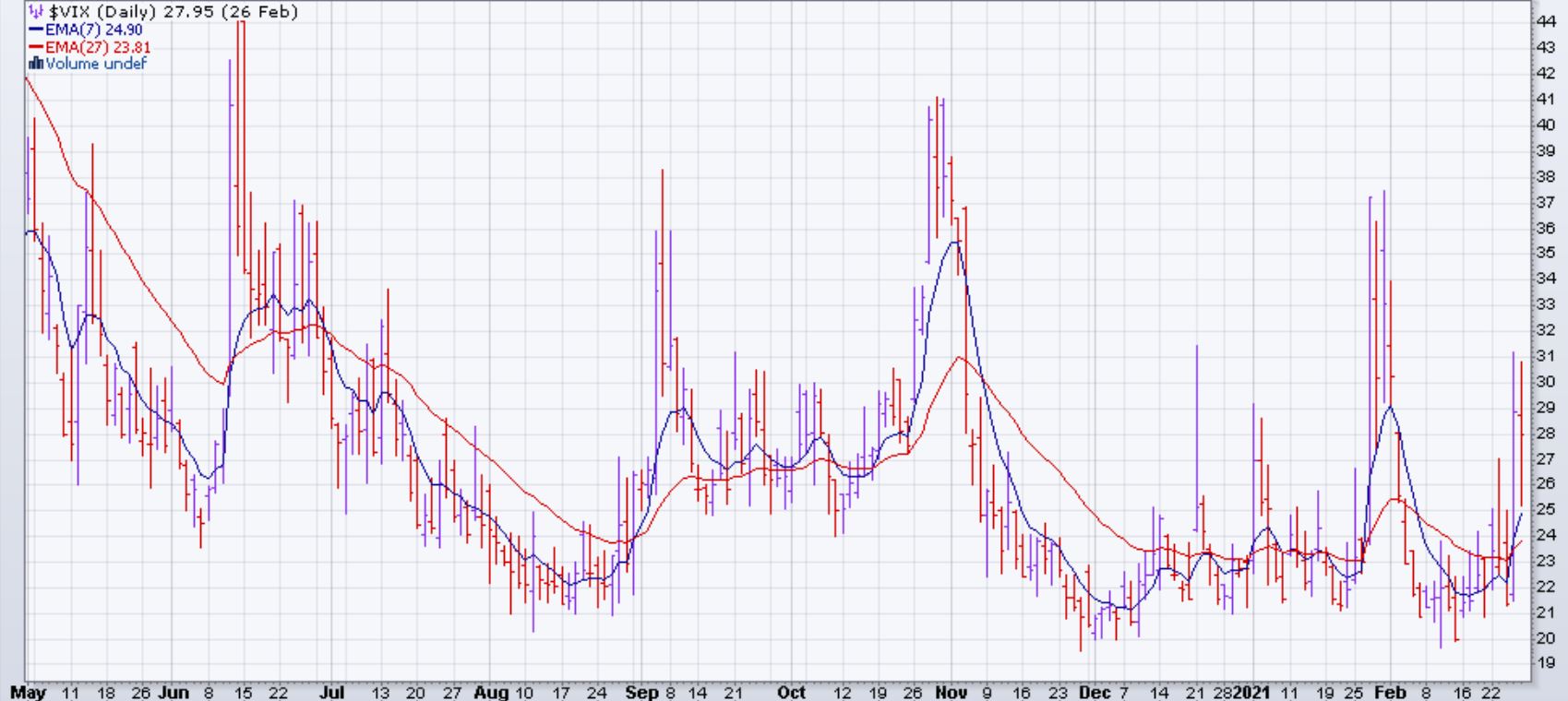Image resolution: width=1568 pixels, height=701 pixels.
Task: Click the Volume bars icon in legend
Action: click(36, 64)
